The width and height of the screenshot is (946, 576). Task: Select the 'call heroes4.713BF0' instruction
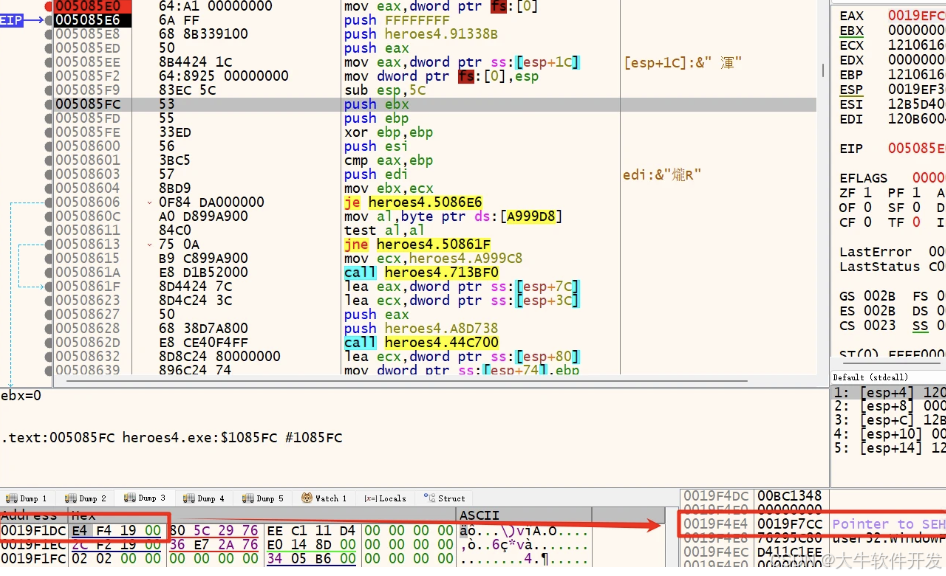point(421,272)
